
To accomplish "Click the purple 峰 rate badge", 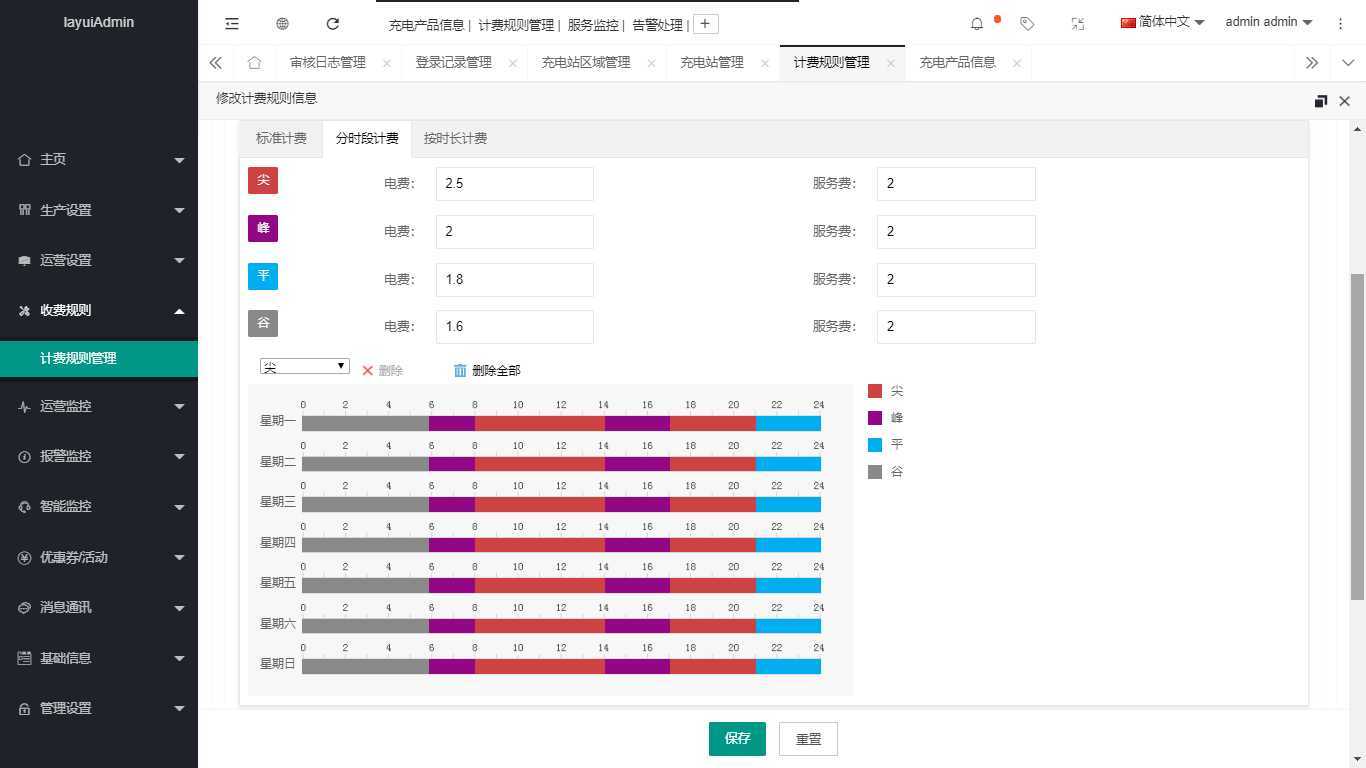I will (x=263, y=228).
